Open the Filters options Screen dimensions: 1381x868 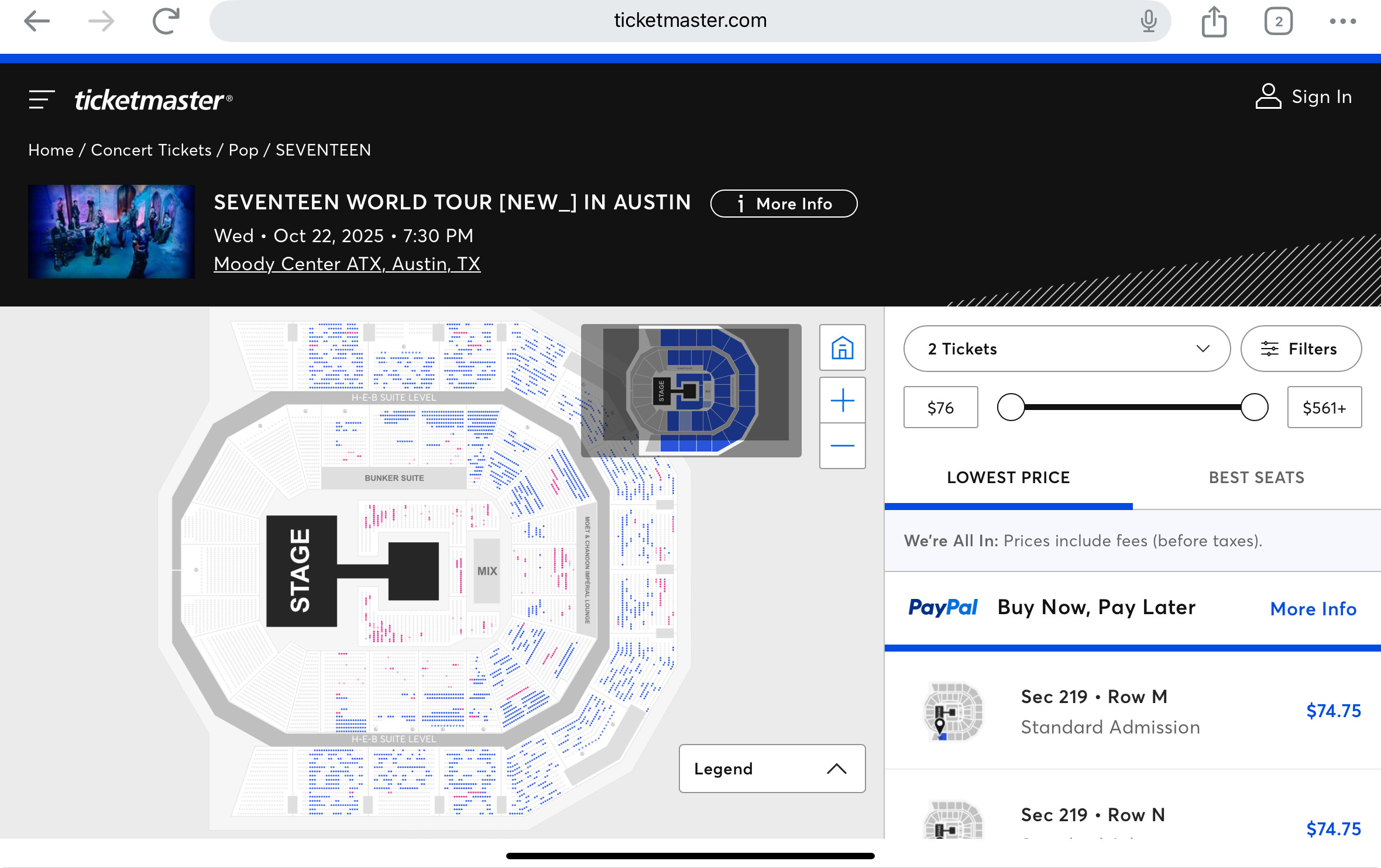(x=1301, y=349)
